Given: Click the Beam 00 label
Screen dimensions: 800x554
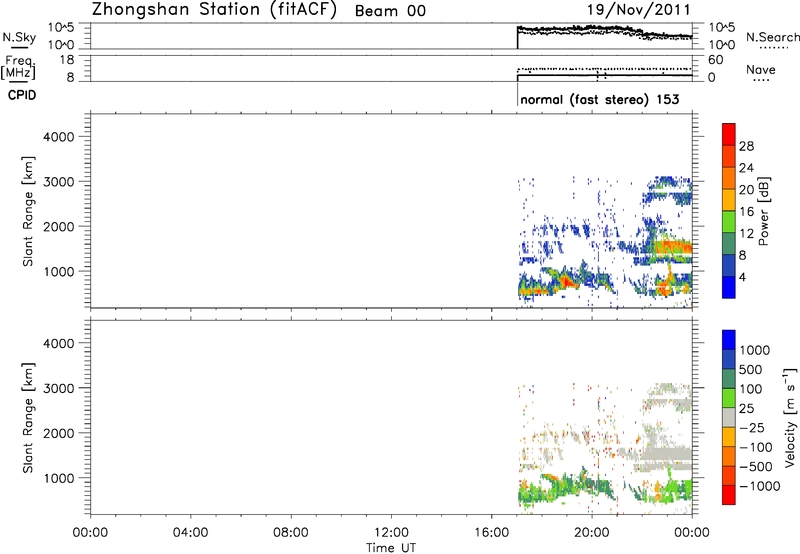Looking at the screenshot, I should pyautogui.click(x=390, y=11).
